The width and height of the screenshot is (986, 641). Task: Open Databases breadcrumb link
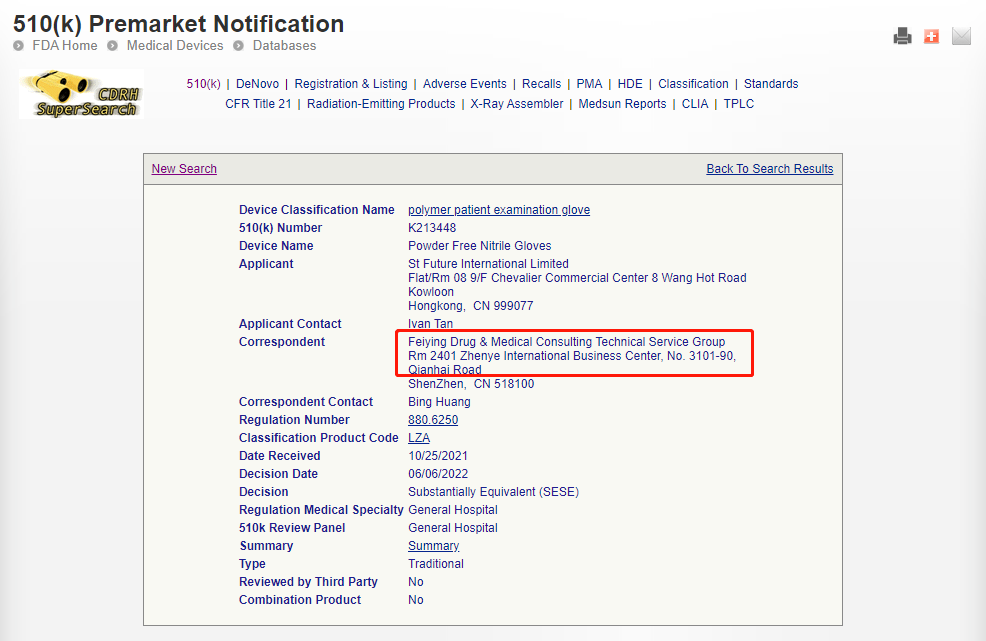pos(284,46)
